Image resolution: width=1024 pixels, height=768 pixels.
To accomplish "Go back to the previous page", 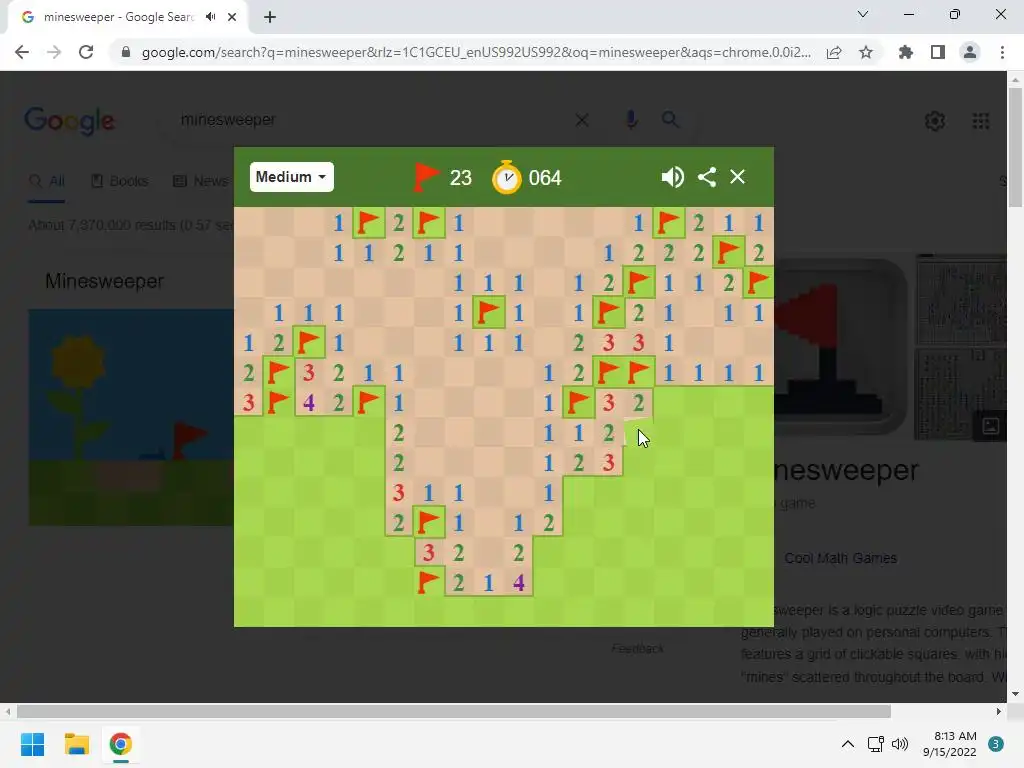I will (22, 52).
